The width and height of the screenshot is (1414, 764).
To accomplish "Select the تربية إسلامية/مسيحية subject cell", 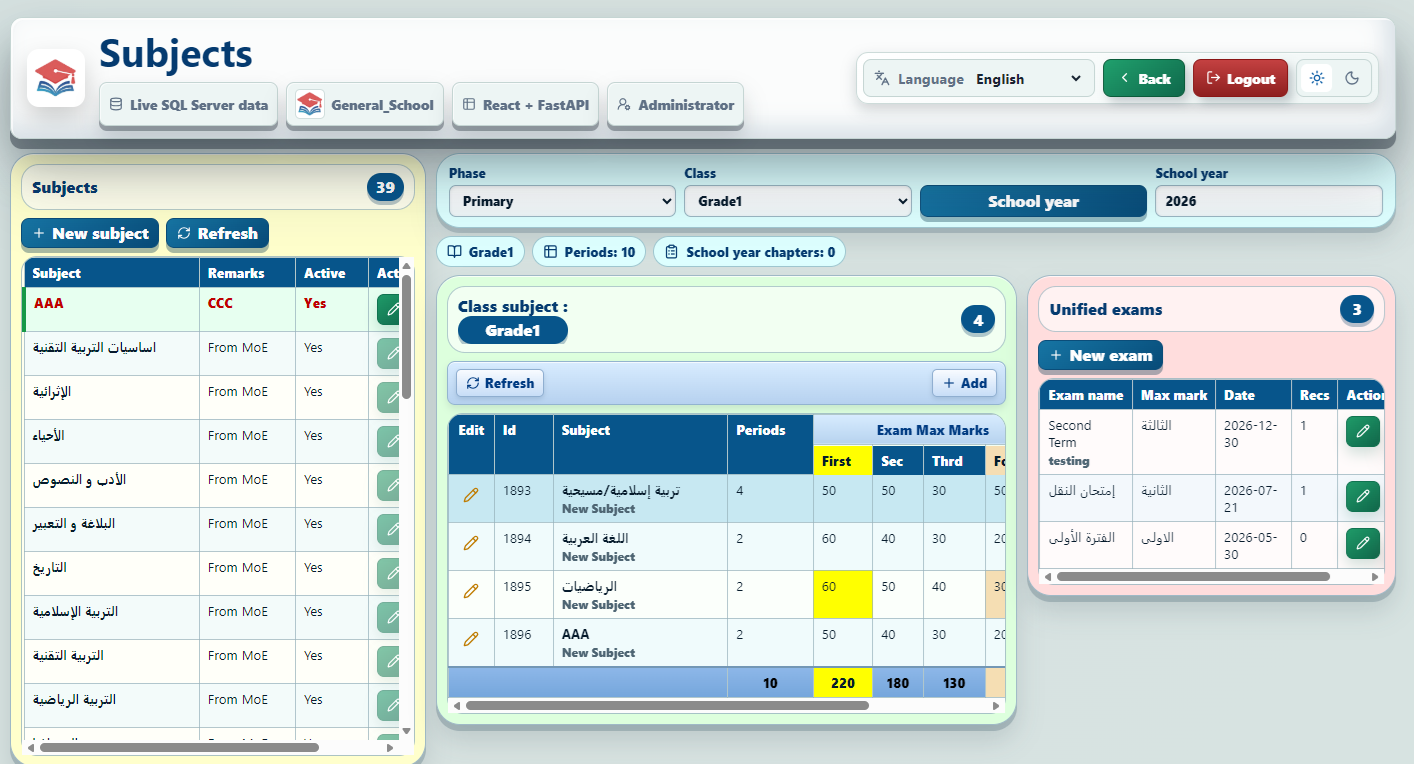I will tap(640, 499).
